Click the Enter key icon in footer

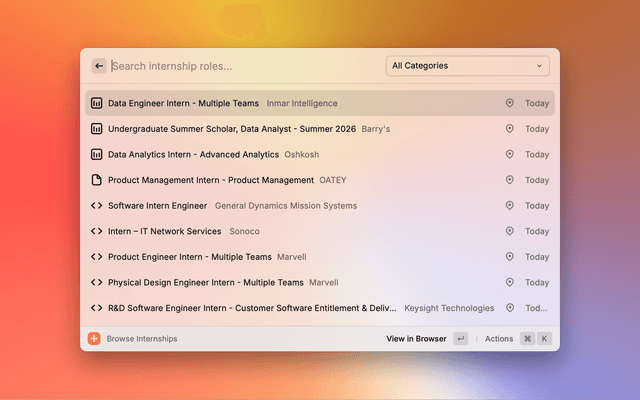[x=460, y=339]
